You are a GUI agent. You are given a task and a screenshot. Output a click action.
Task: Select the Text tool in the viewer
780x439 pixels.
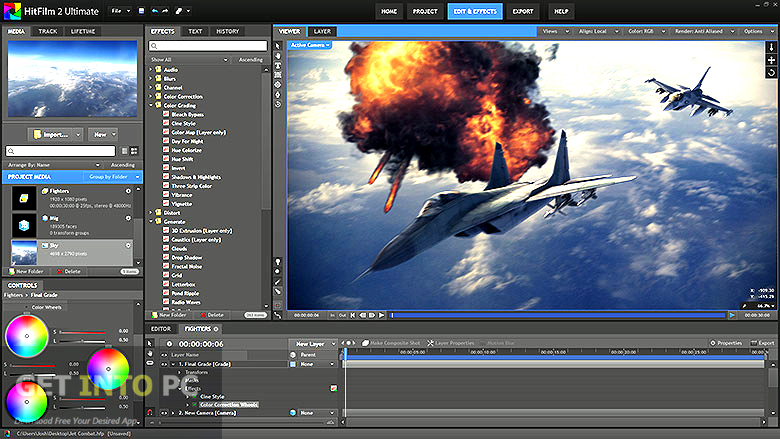278,66
